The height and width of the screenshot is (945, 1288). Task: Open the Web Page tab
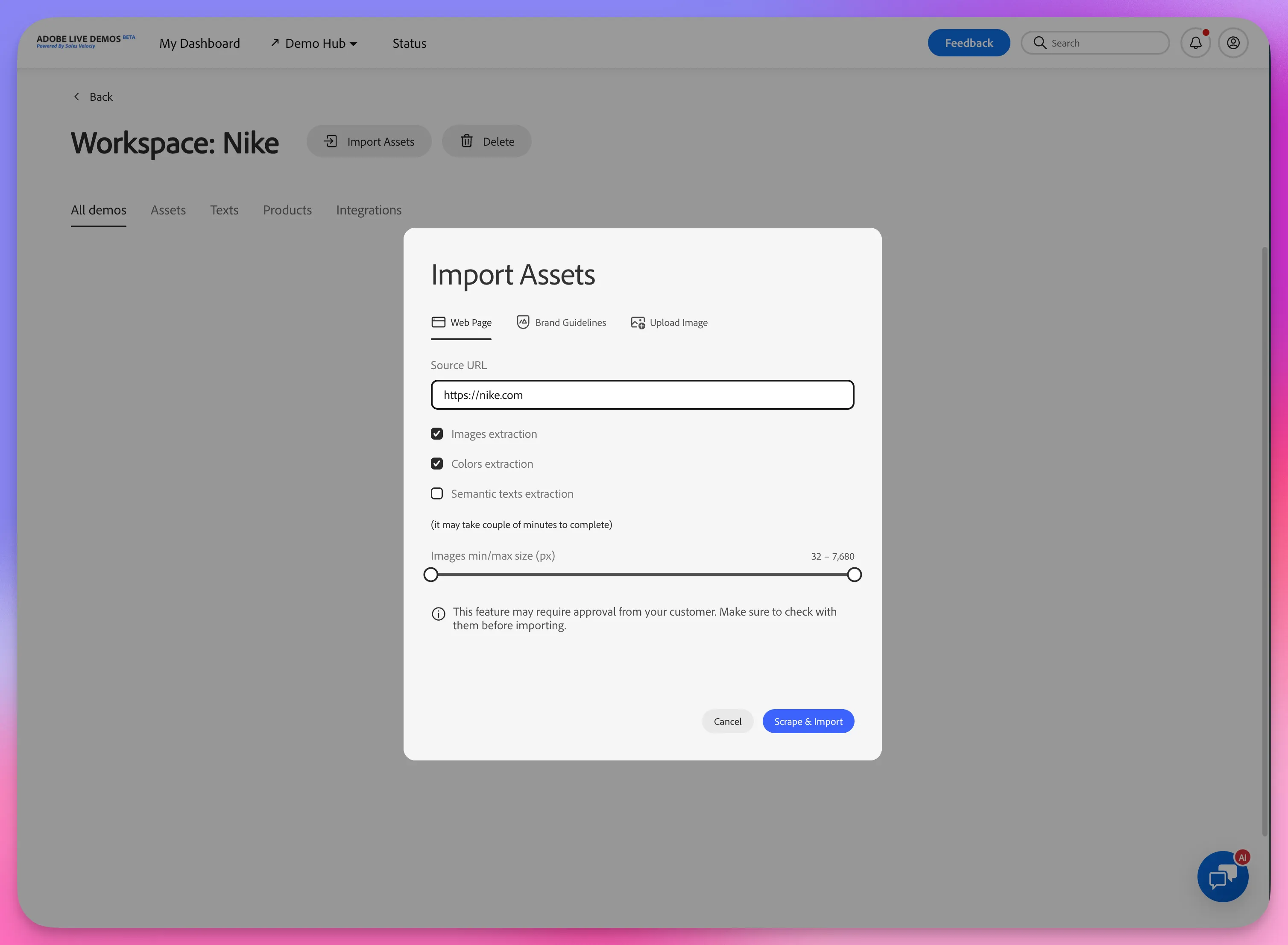click(x=461, y=323)
